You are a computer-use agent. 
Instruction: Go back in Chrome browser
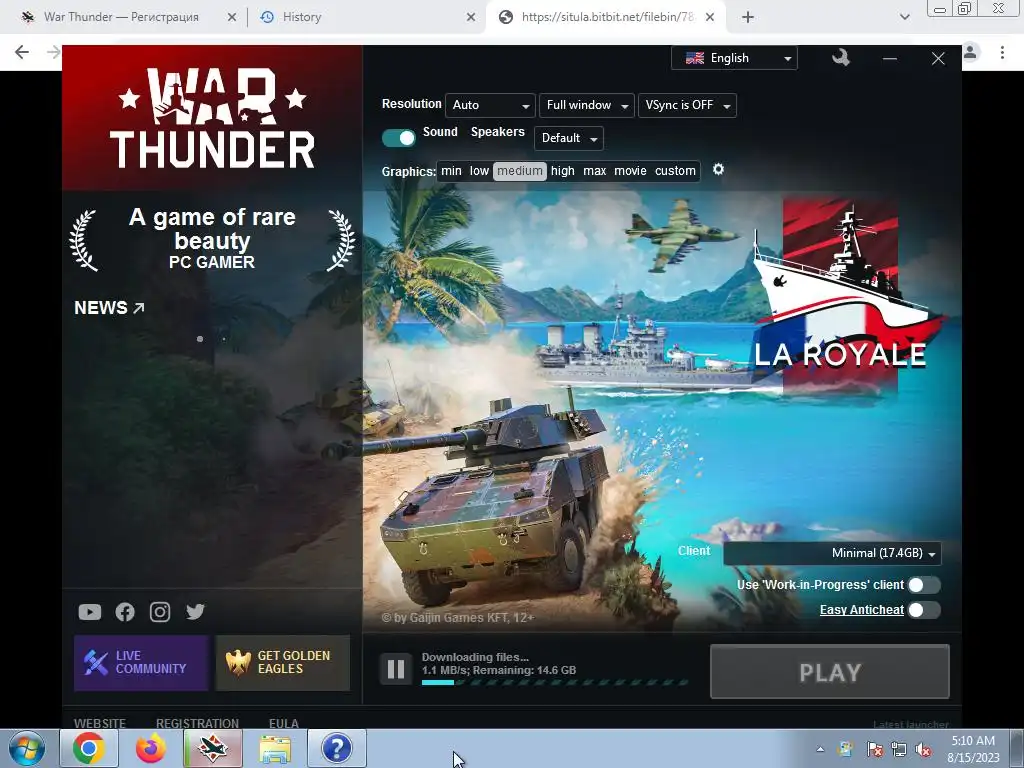22,52
